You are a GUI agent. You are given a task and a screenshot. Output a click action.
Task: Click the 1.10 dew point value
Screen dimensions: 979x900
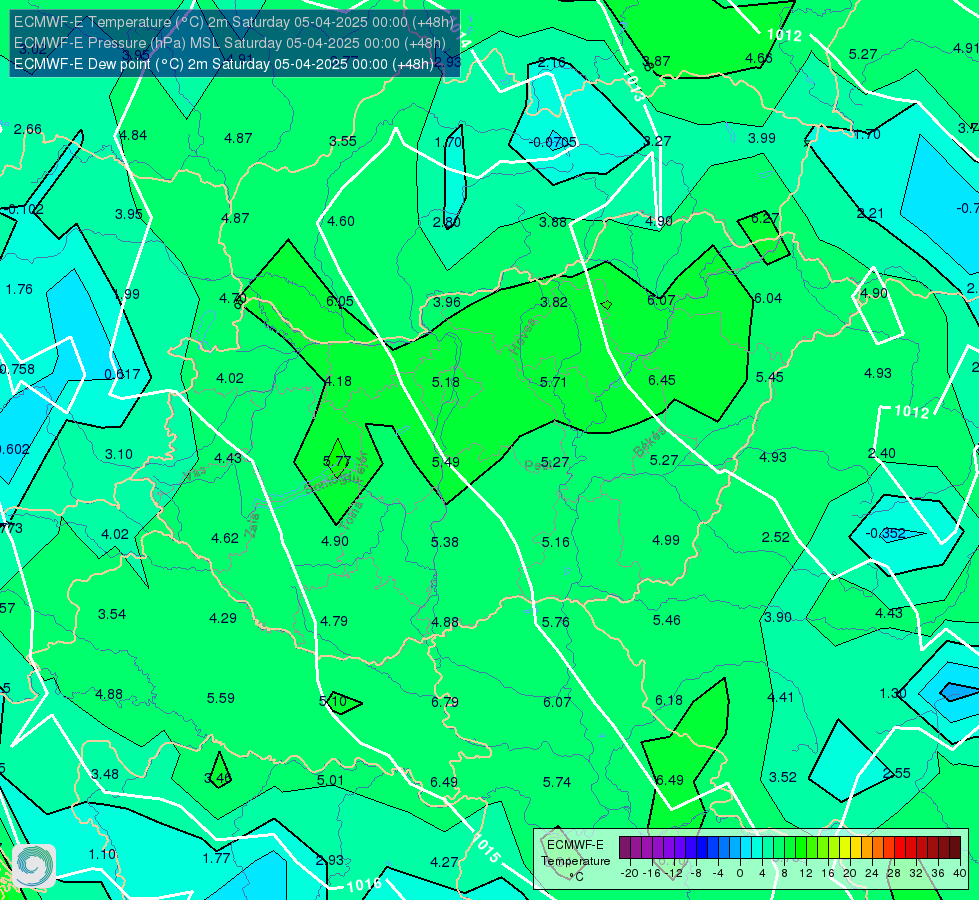click(x=102, y=854)
